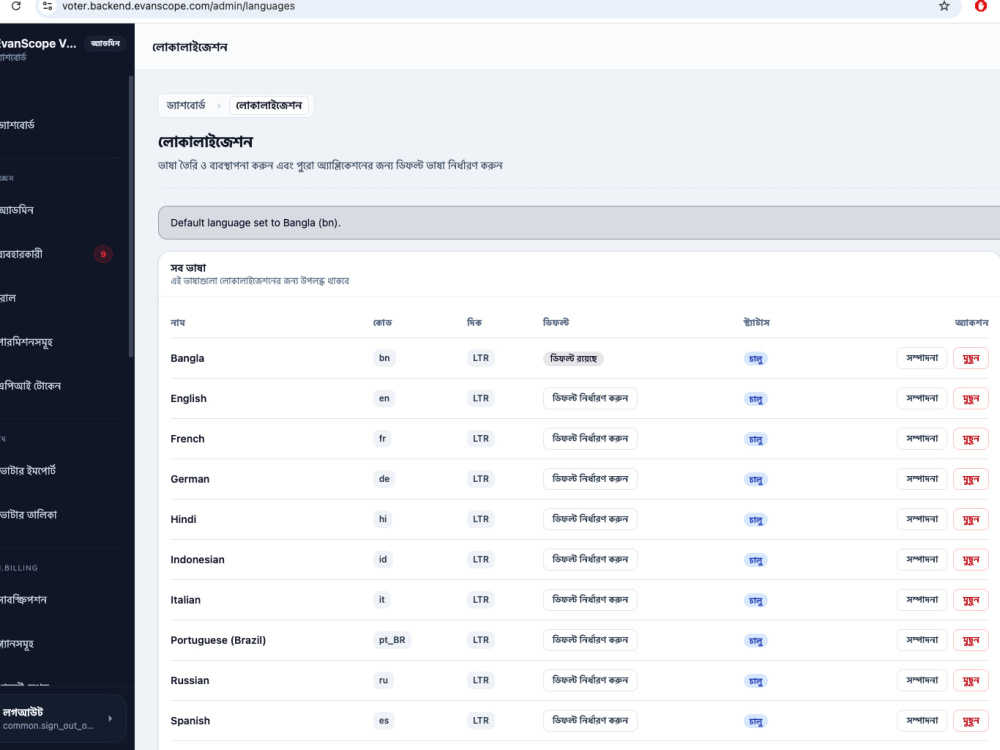Edit the Indonesian language row
The width and height of the screenshot is (1000, 750).
tap(922, 559)
